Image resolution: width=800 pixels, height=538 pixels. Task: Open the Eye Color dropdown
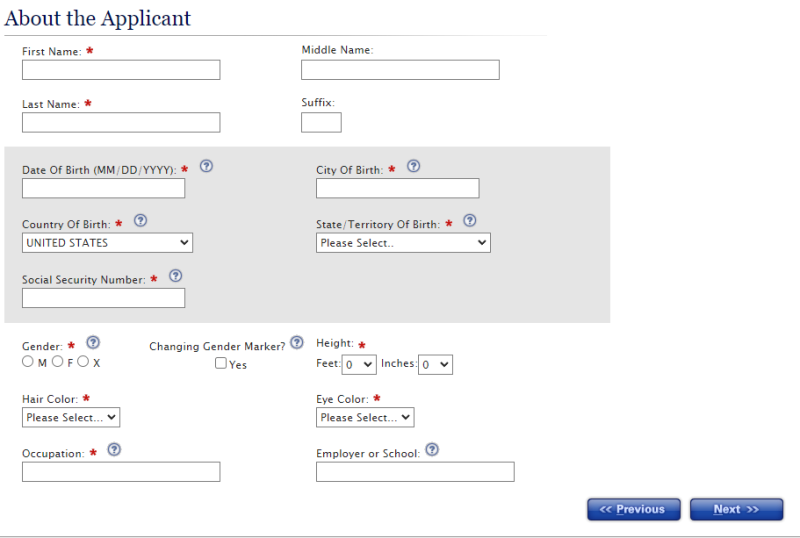[x=365, y=417]
